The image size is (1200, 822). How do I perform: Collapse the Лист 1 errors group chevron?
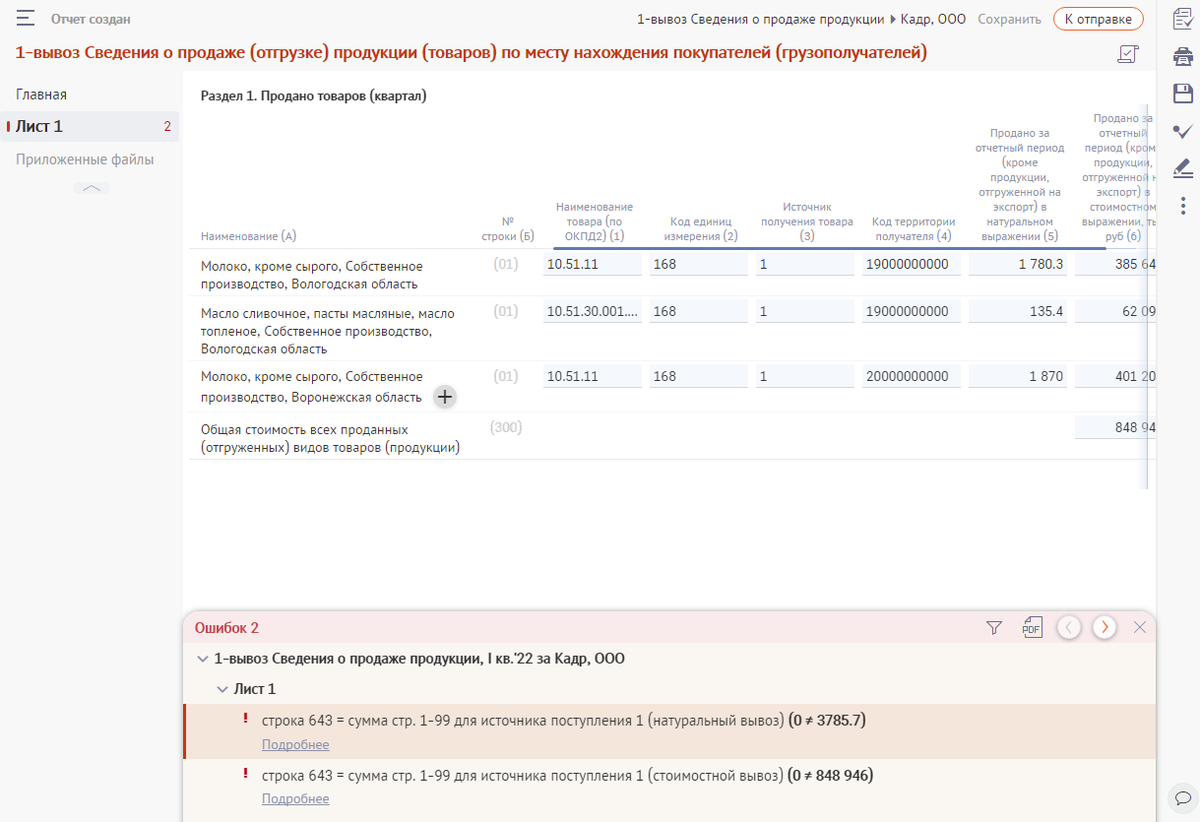(x=223, y=689)
